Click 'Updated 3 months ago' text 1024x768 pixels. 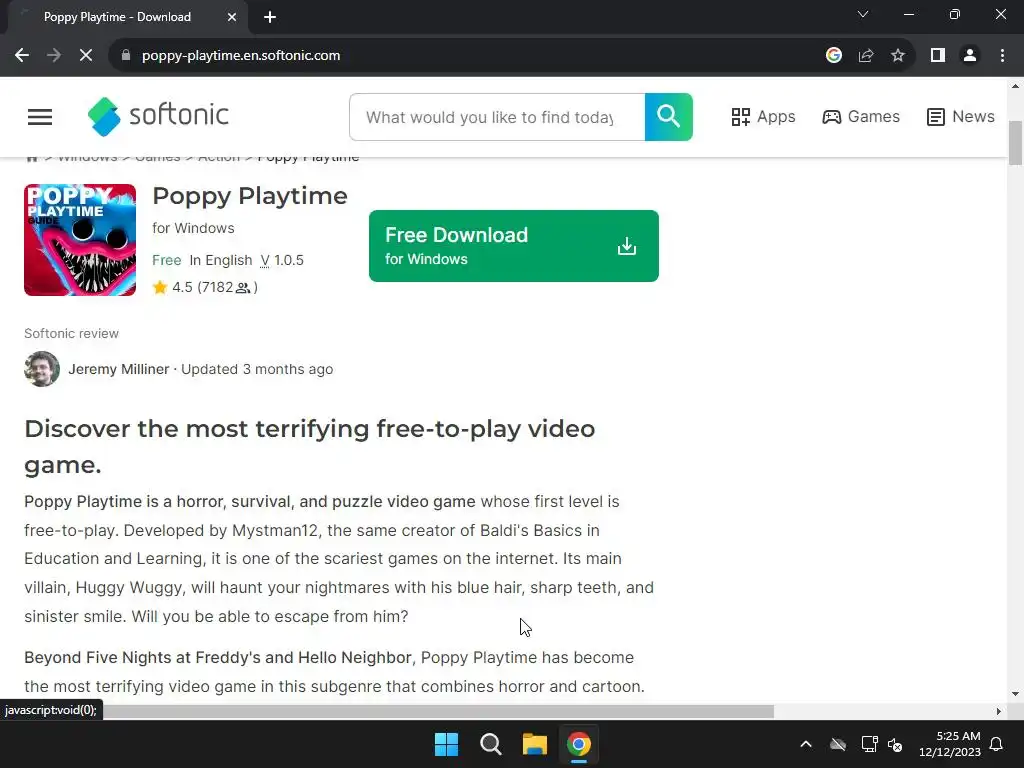click(x=257, y=369)
